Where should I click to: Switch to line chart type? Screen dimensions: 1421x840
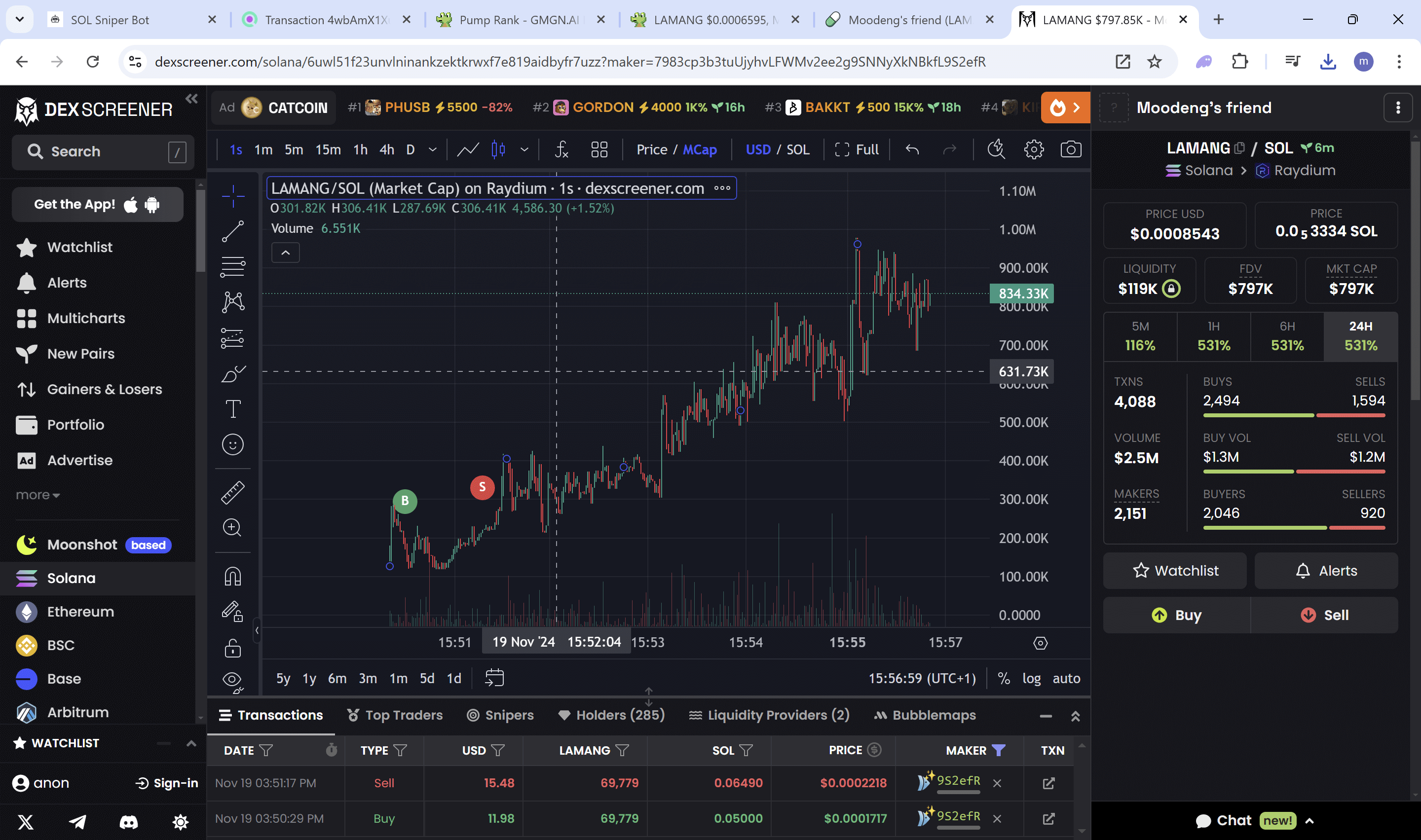click(x=468, y=149)
